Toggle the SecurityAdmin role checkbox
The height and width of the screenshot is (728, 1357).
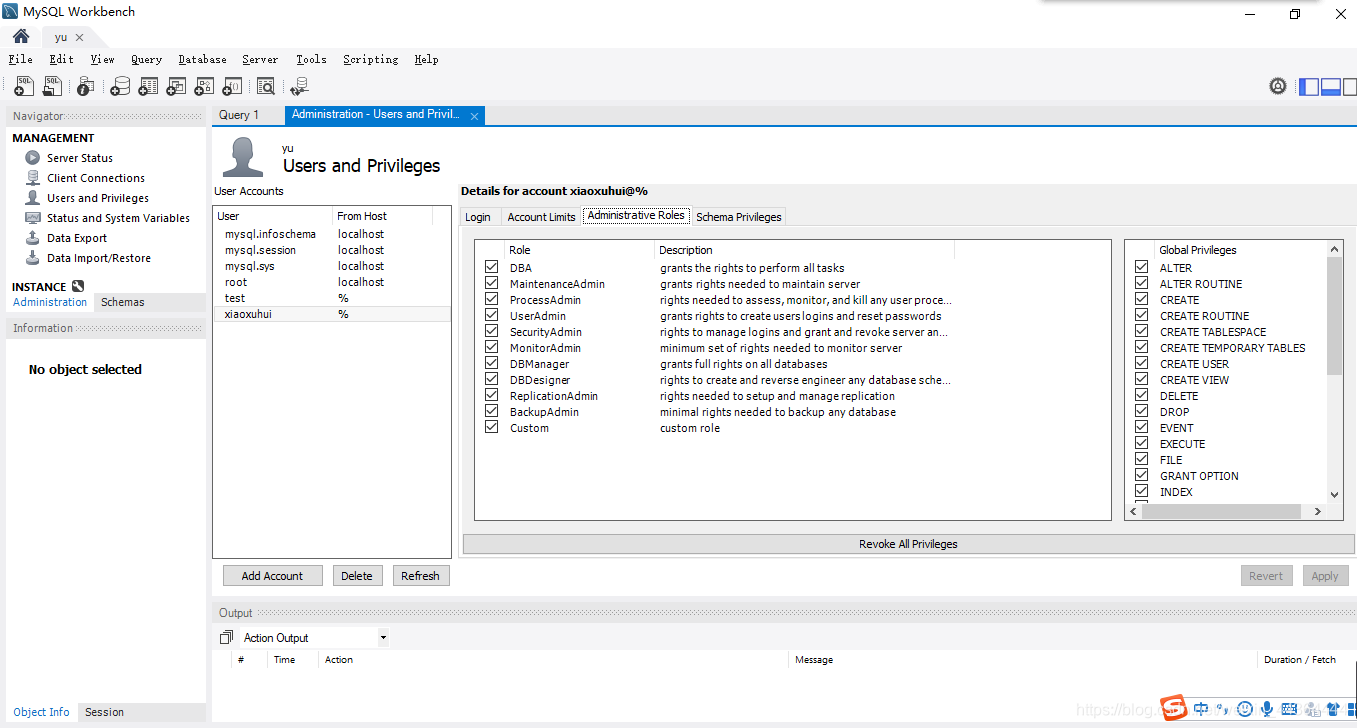pos(491,331)
